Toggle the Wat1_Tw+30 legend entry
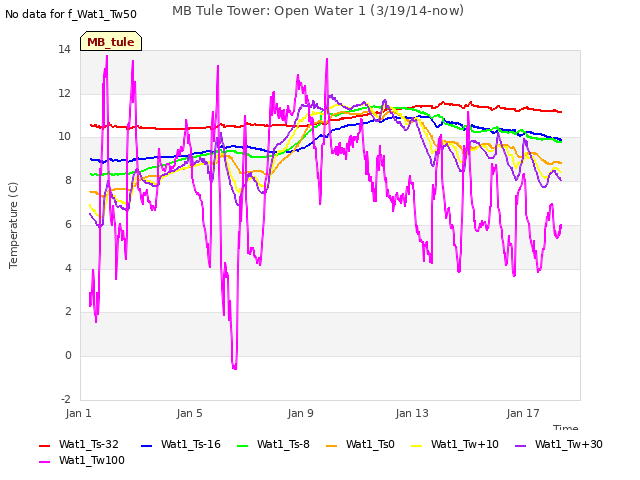Viewport: 640px width, 480px height. (x=559, y=444)
